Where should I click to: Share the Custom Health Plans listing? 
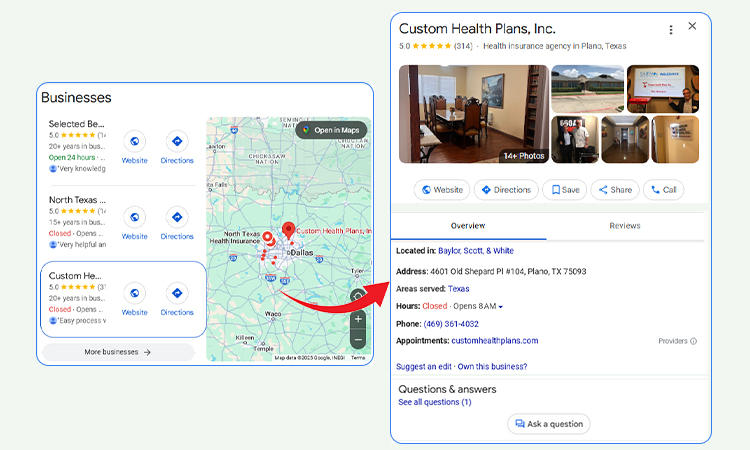[x=615, y=190]
